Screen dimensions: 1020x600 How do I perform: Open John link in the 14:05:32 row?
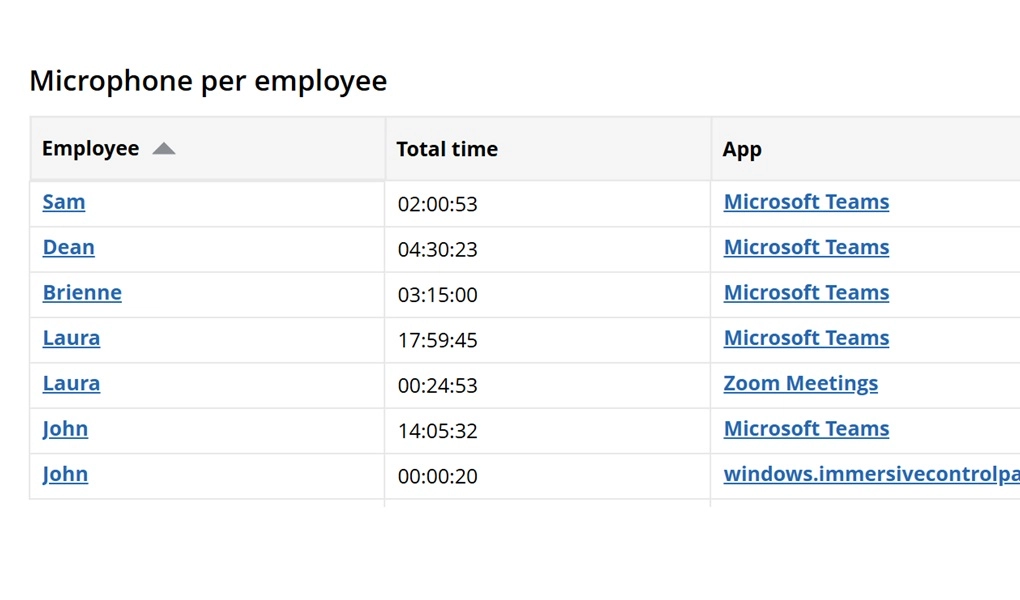(65, 429)
